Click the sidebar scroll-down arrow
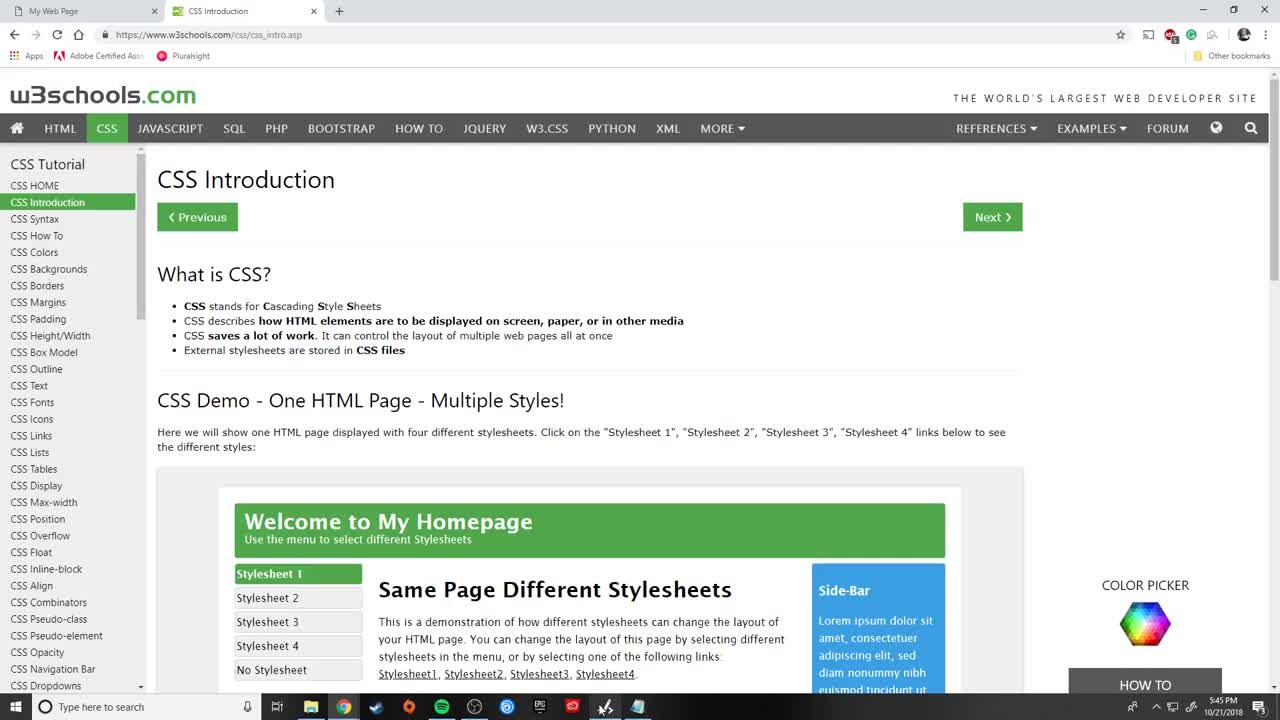This screenshot has height=720, width=1280. (x=141, y=687)
